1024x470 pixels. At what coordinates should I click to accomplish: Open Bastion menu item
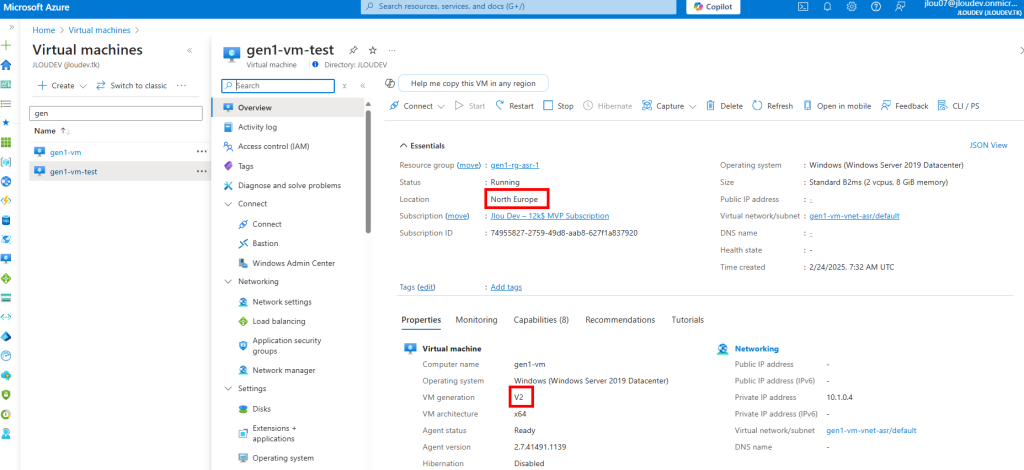265,243
